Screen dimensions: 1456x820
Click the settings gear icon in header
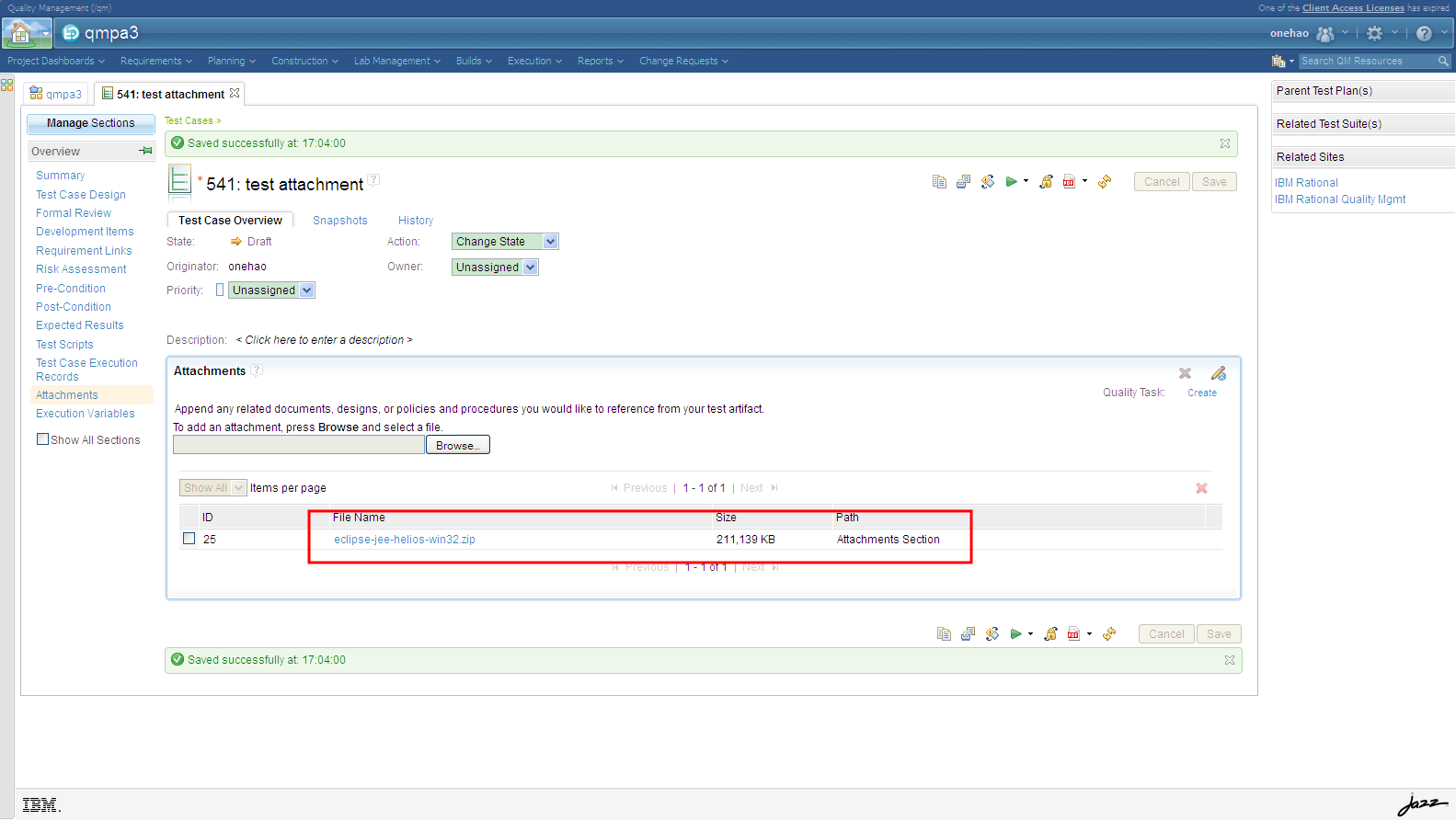[1374, 34]
